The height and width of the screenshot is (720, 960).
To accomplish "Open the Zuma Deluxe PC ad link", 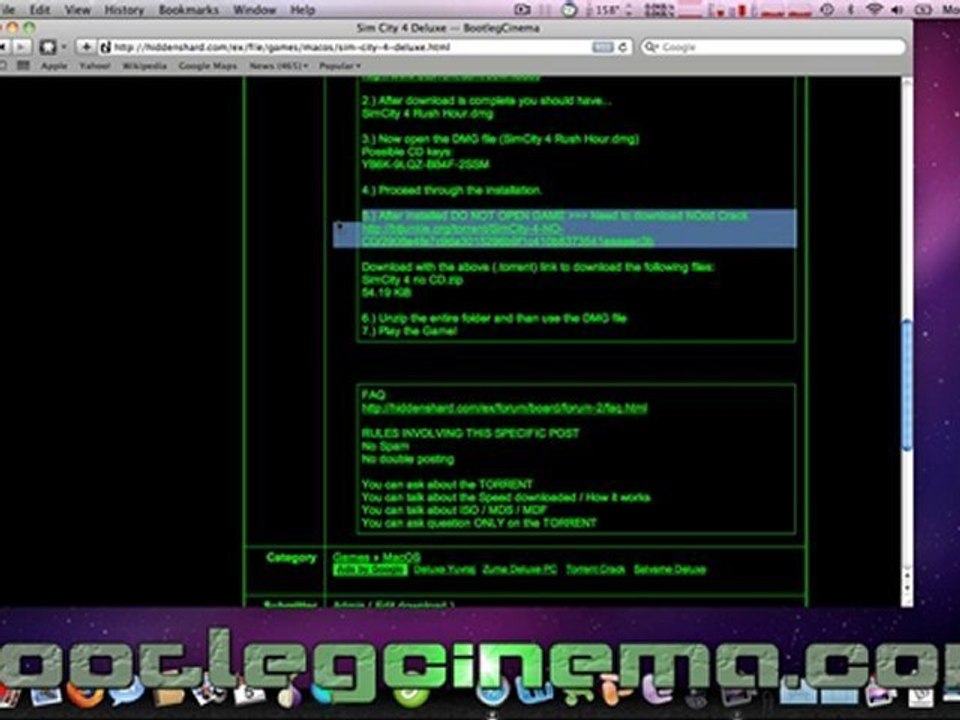I will point(520,569).
